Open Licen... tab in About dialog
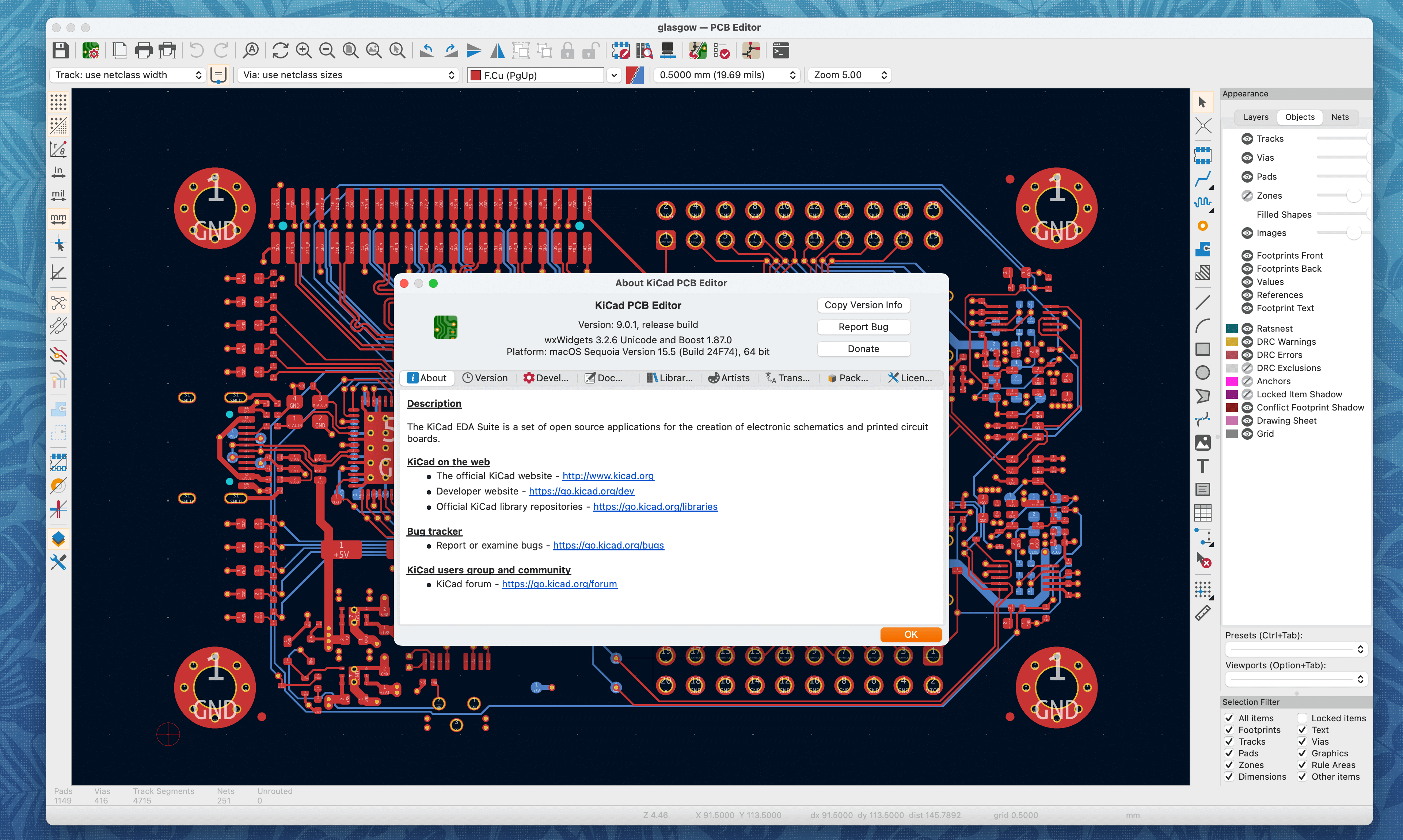The image size is (1403, 840). pos(910,378)
